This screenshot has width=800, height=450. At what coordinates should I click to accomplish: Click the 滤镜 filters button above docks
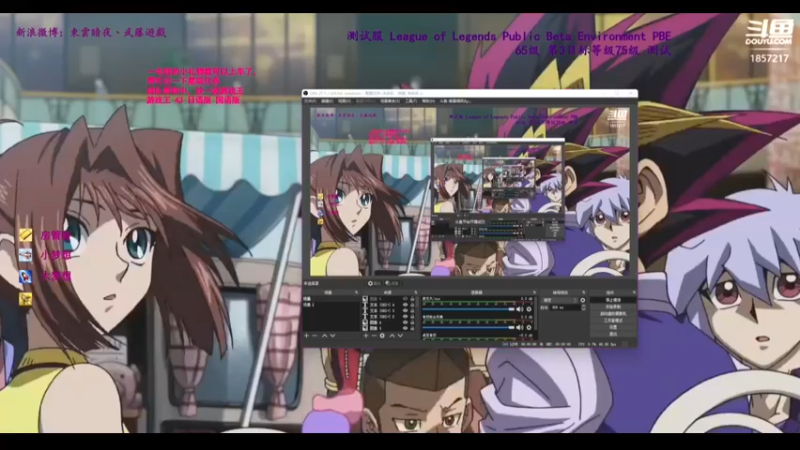393,284
